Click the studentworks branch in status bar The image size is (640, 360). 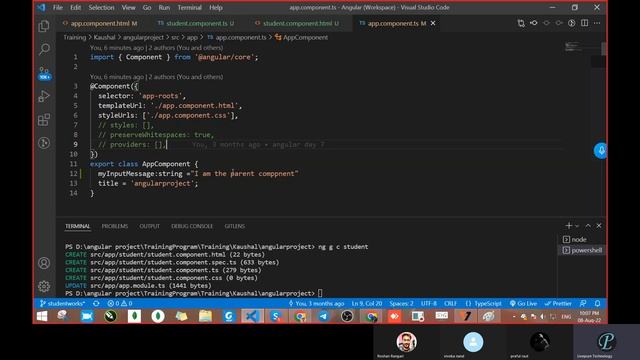tap(62, 303)
